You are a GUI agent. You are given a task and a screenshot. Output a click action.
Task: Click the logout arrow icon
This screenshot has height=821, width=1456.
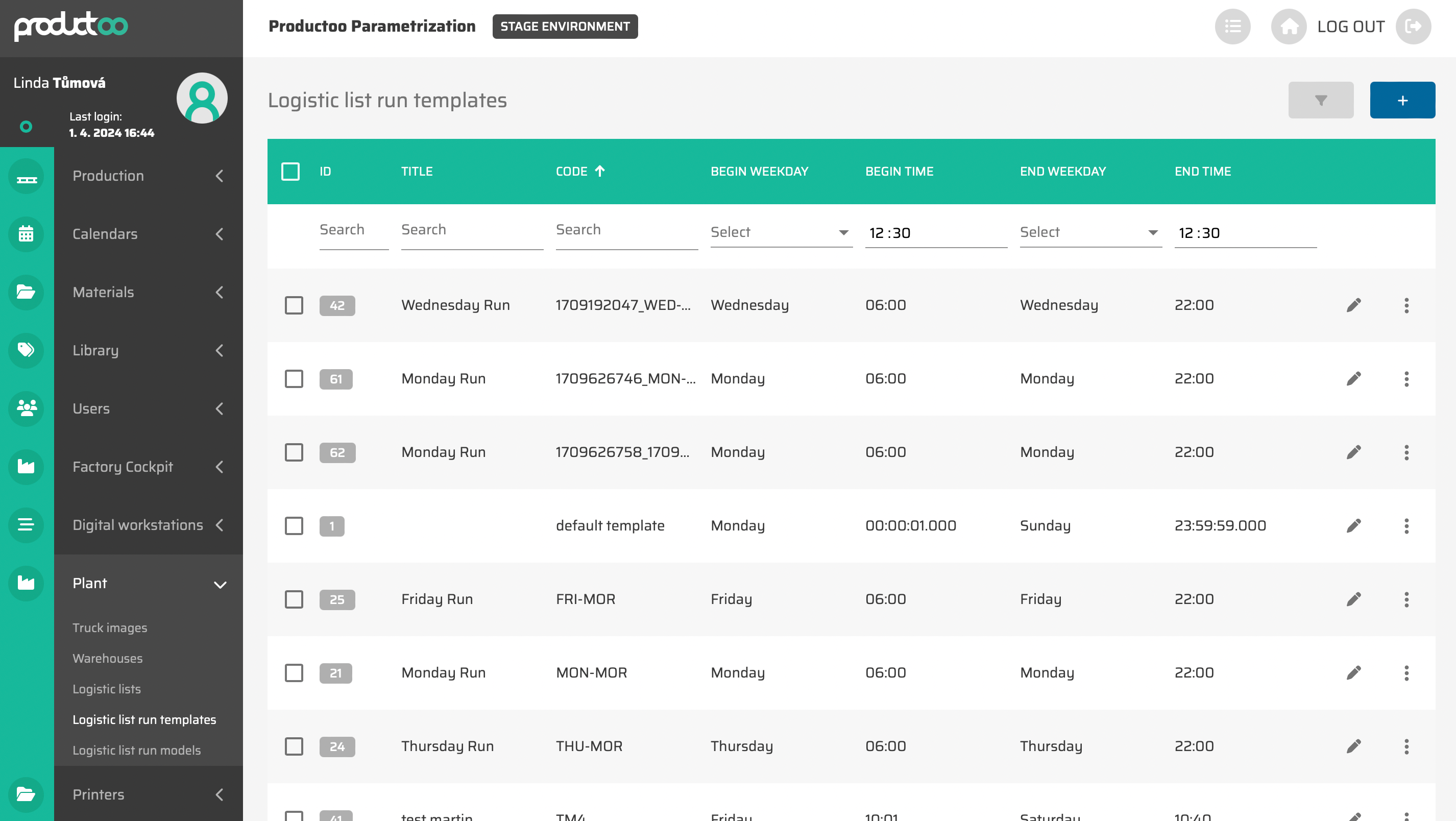tap(1413, 27)
